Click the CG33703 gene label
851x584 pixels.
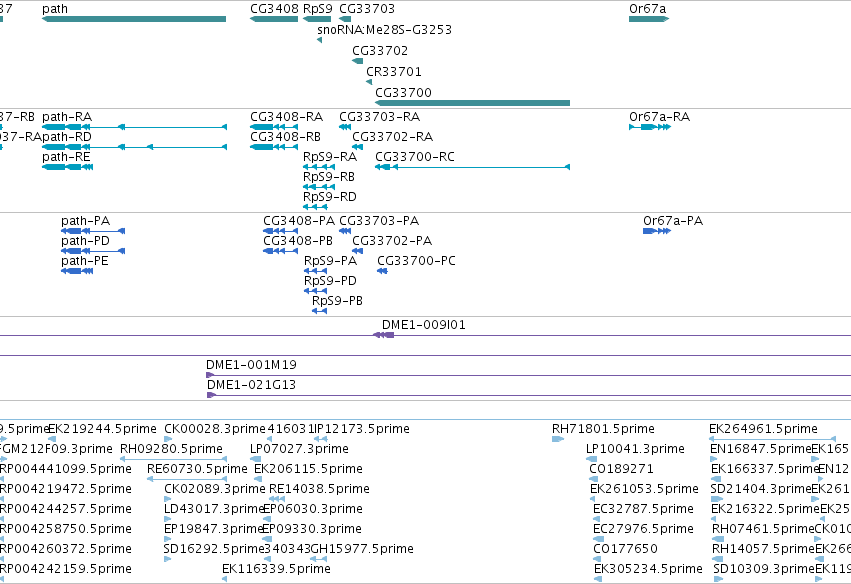click(367, 9)
